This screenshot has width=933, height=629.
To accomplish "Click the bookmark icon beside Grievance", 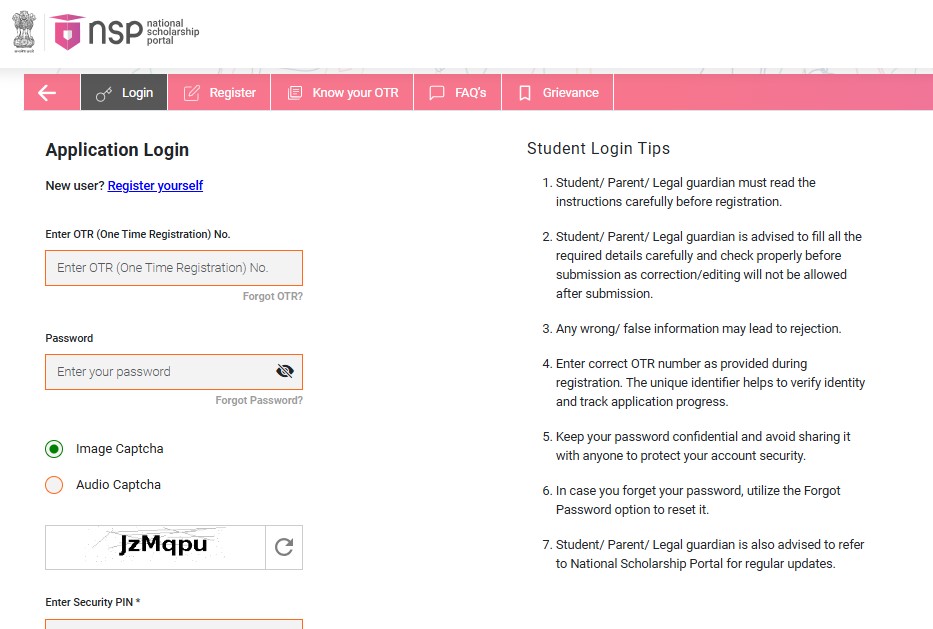I will [x=525, y=93].
